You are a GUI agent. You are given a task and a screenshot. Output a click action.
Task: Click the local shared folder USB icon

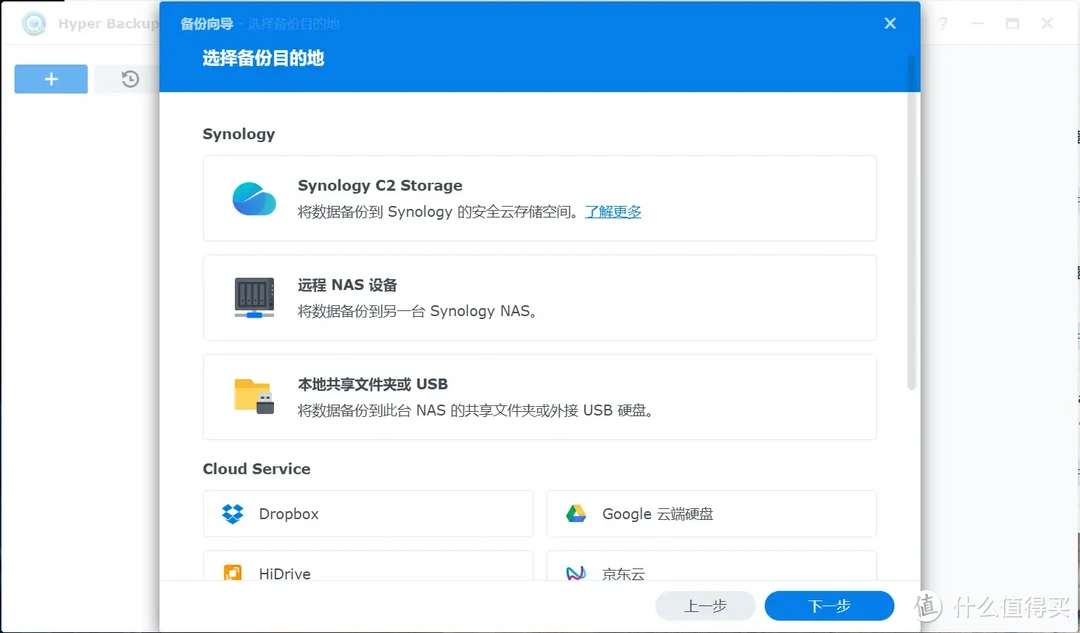click(253, 395)
